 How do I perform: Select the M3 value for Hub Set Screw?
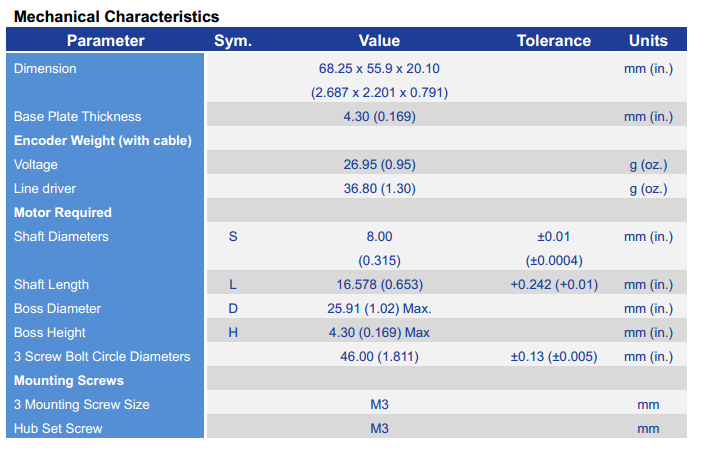(x=379, y=429)
